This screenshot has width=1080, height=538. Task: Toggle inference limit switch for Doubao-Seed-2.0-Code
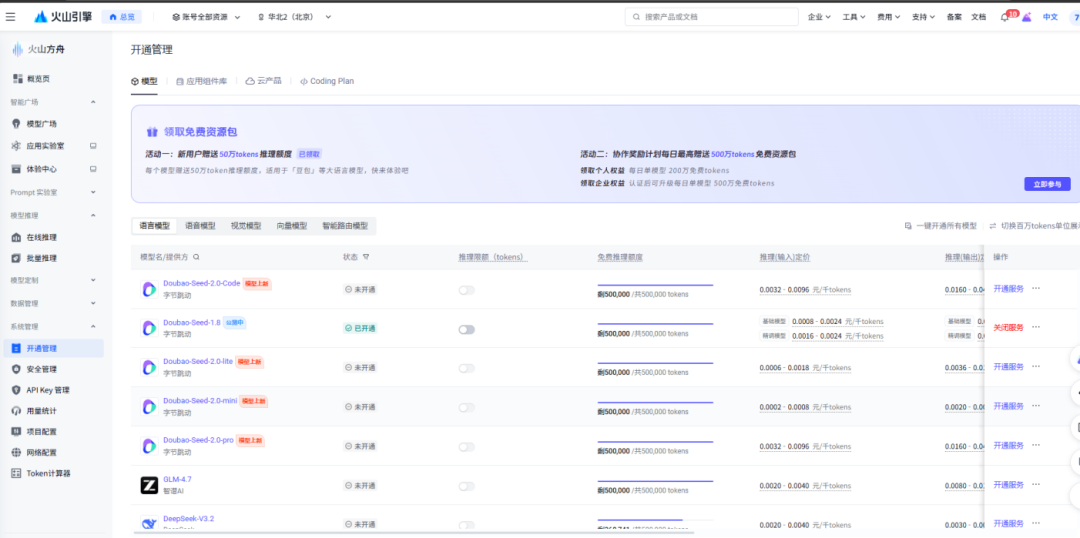pos(466,290)
